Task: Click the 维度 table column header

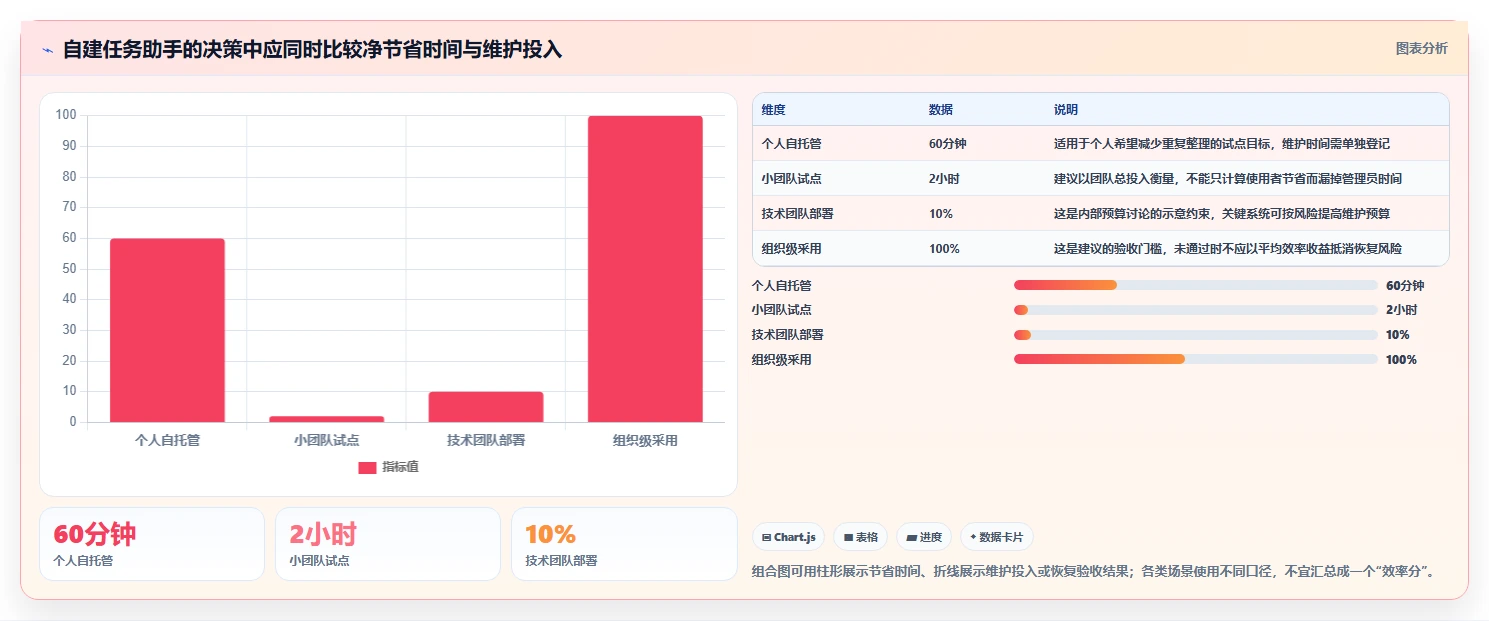Action: [774, 109]
